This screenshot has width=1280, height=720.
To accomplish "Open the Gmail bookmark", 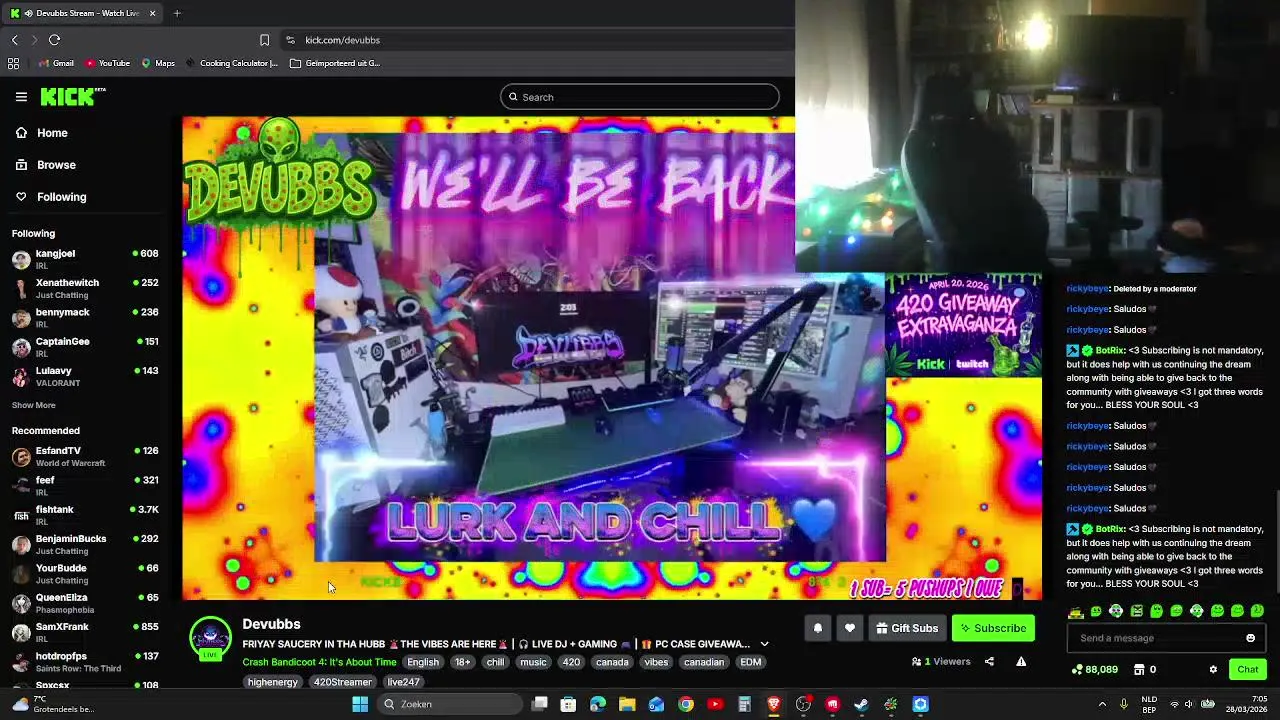I will tap(56, 63).
